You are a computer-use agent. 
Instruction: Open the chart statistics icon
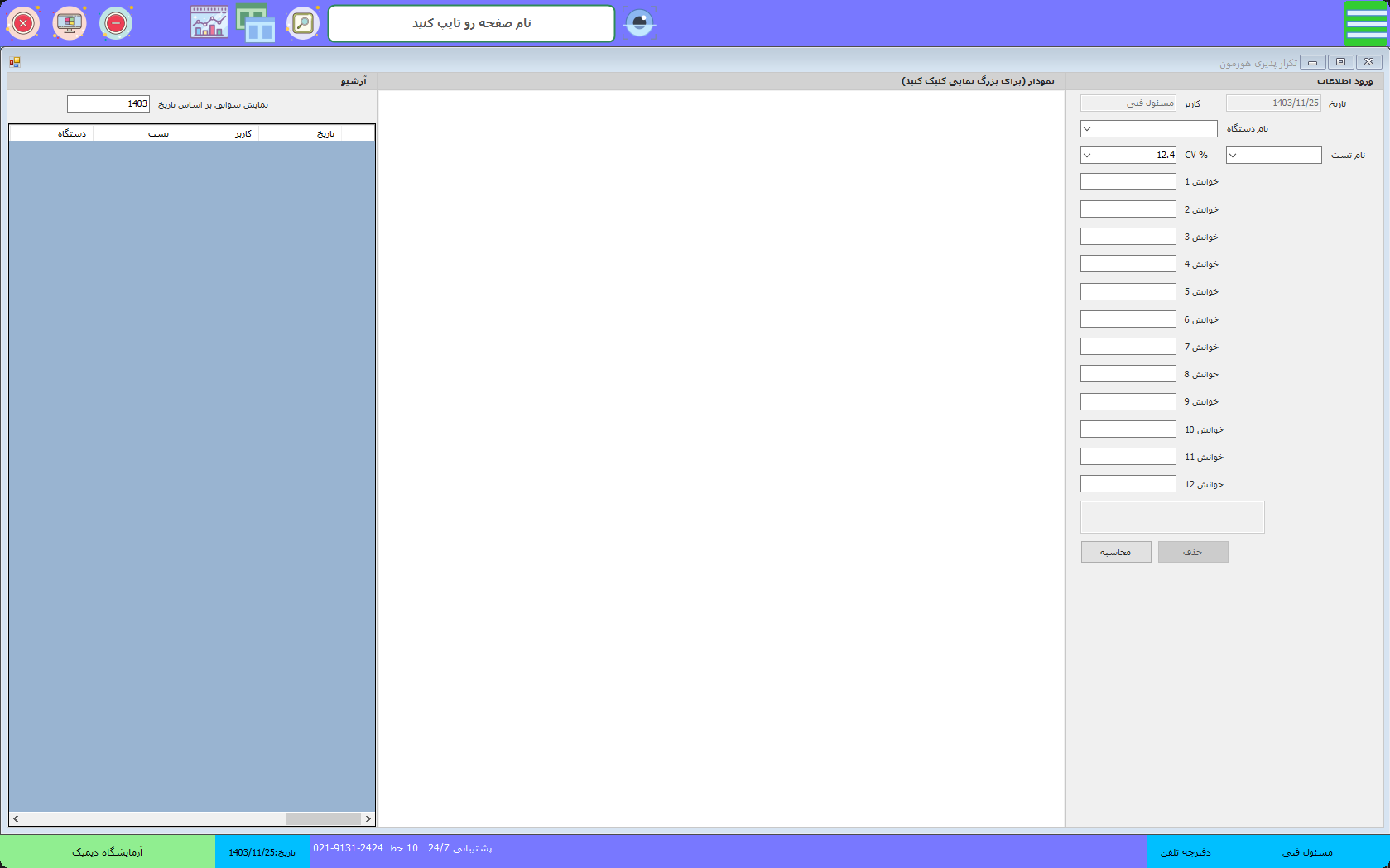tap(209, 23)
